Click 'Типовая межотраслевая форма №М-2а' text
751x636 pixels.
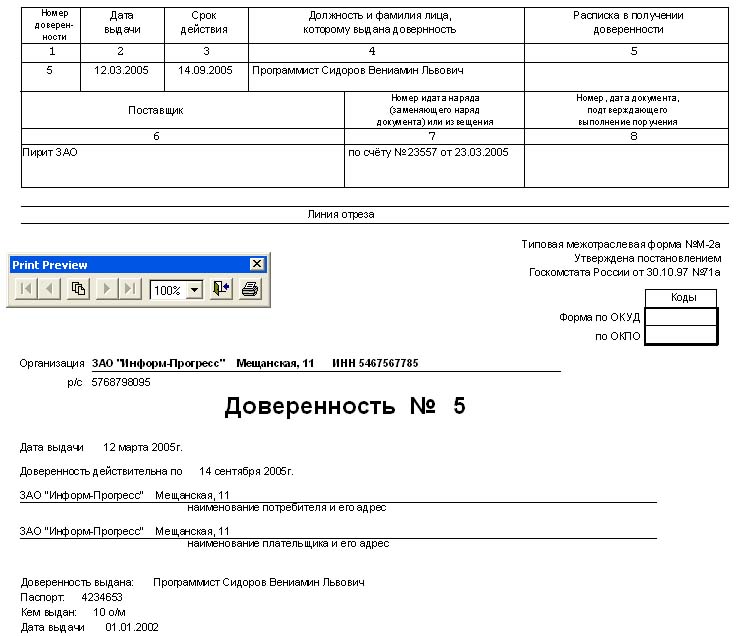[x=621, y=244]
